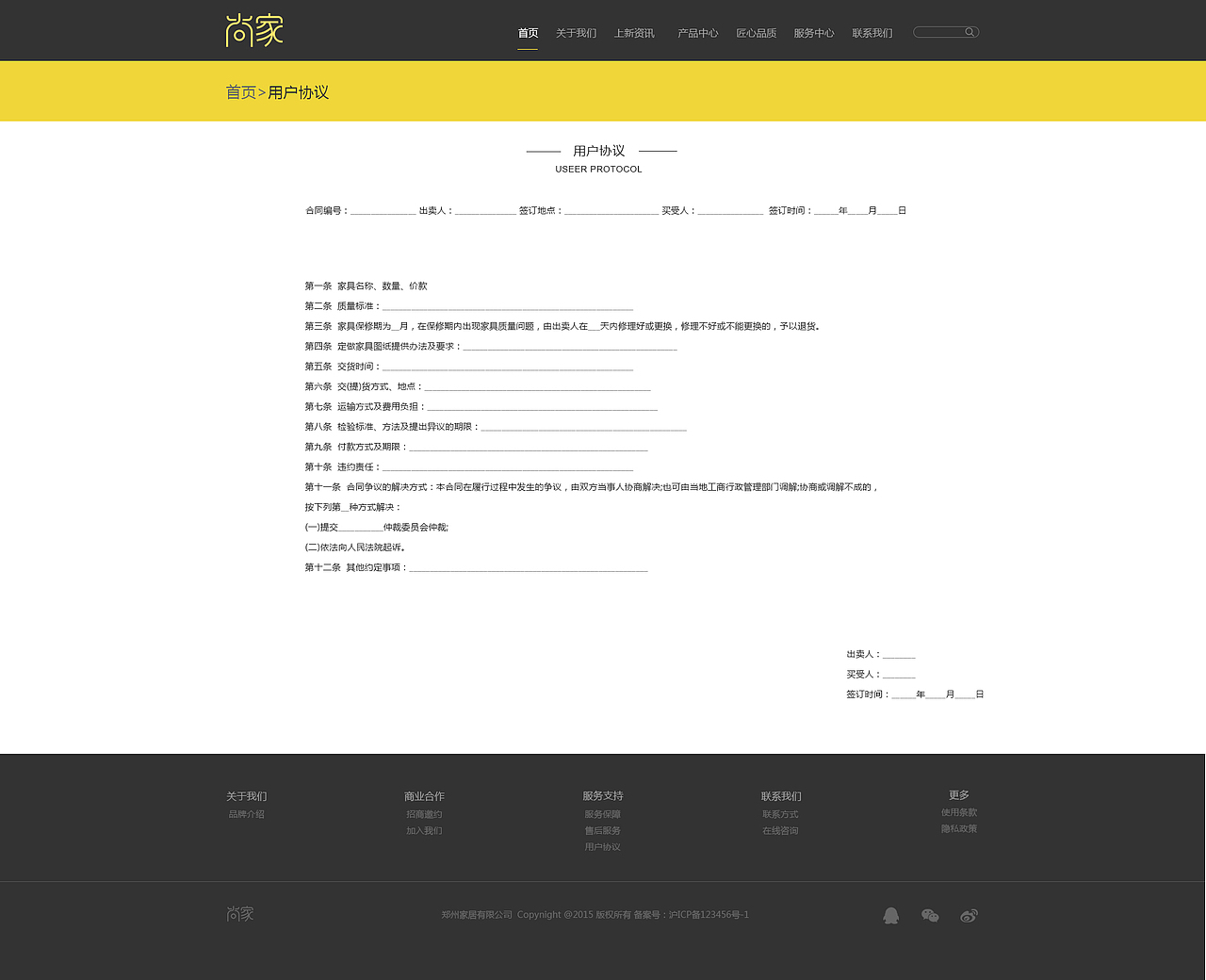This screenshot has width=1206, height=980.
Task: Click the 第四条 定做家具图纸 line
Action: 491,347
